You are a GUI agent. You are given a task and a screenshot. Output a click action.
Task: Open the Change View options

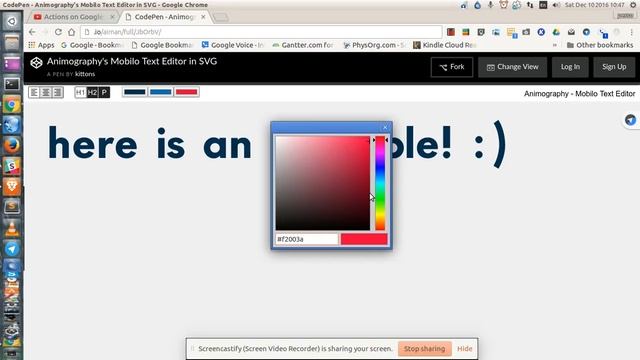(513, 67)
